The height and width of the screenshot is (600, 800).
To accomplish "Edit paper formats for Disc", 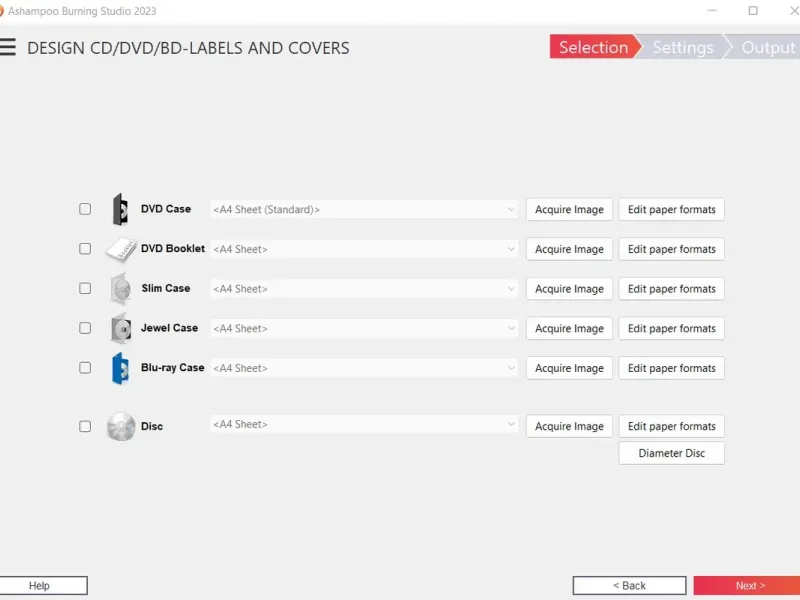I will point(672,427).
